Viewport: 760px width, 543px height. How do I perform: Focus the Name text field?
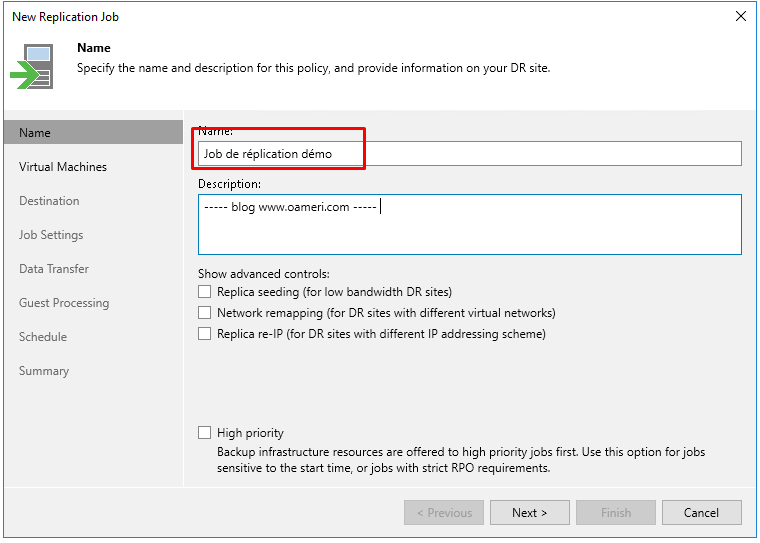pos(470,154)
